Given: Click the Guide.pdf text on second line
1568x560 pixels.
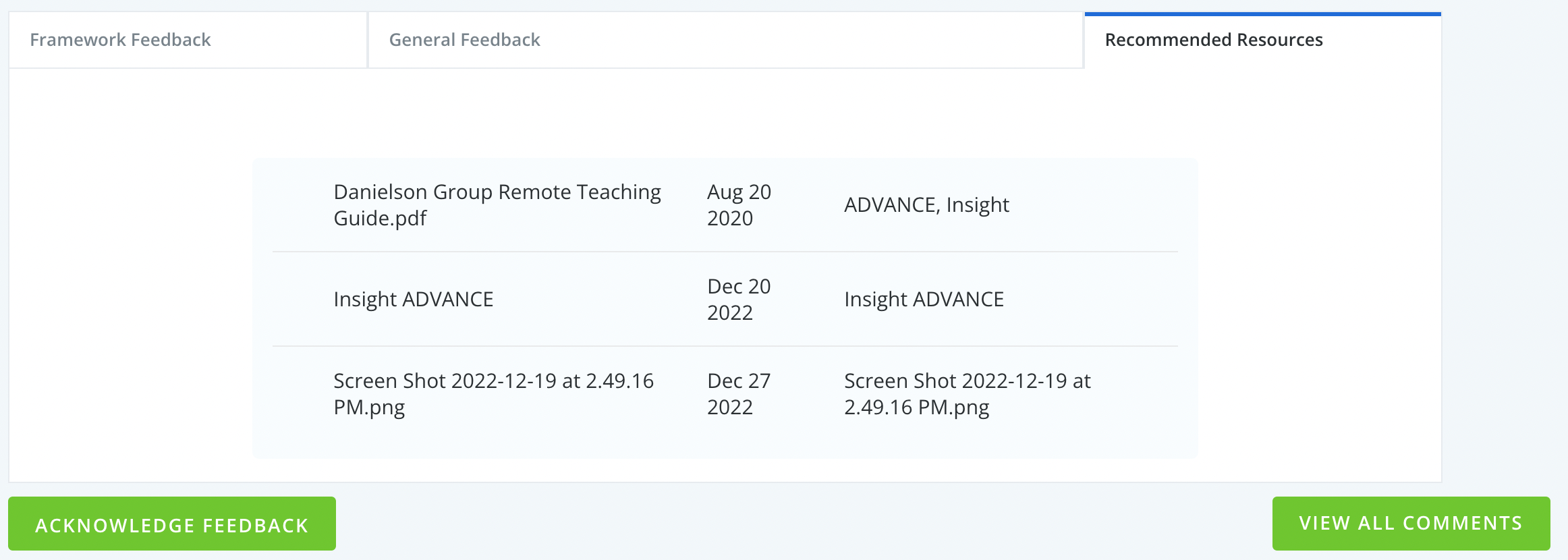Looking at the screenshot, I should (380, 219).
